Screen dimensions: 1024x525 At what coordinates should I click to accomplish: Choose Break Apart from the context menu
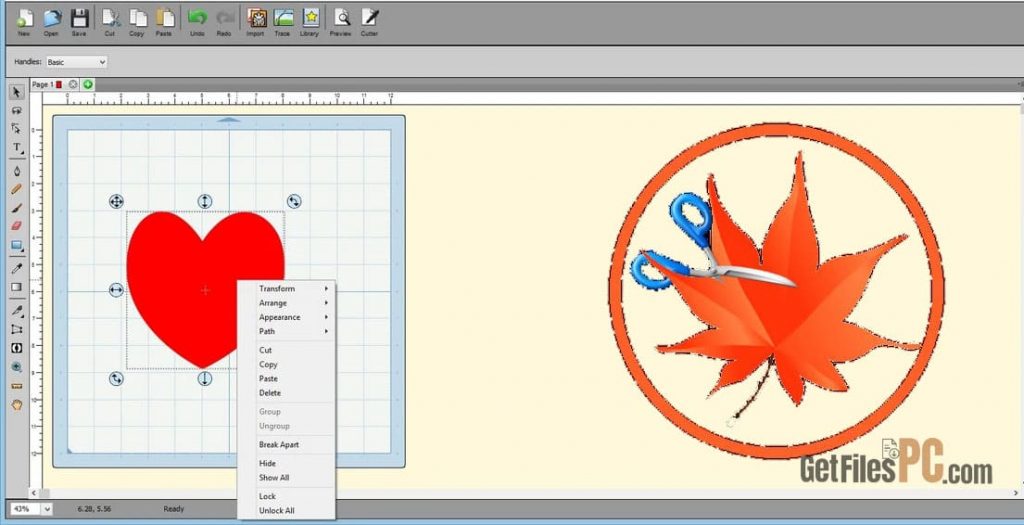(286, 445)
